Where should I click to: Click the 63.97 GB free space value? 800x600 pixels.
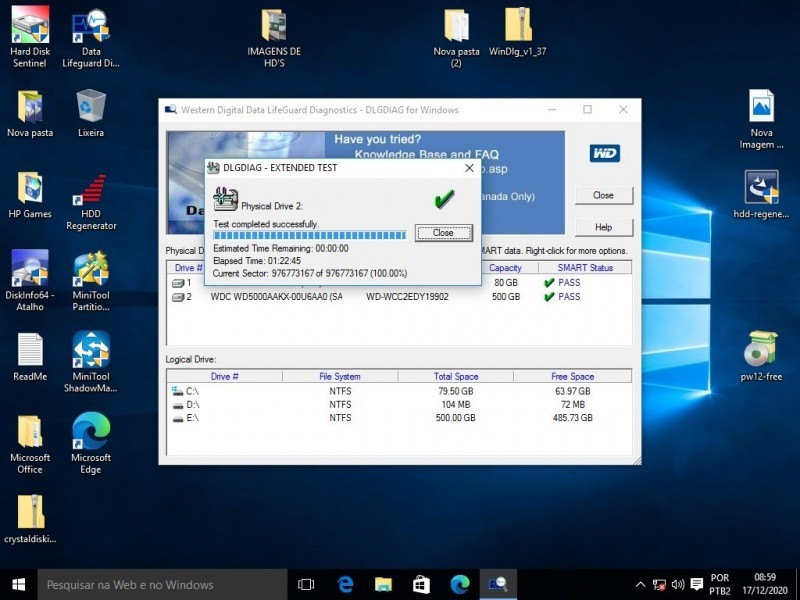click(572, 391)
